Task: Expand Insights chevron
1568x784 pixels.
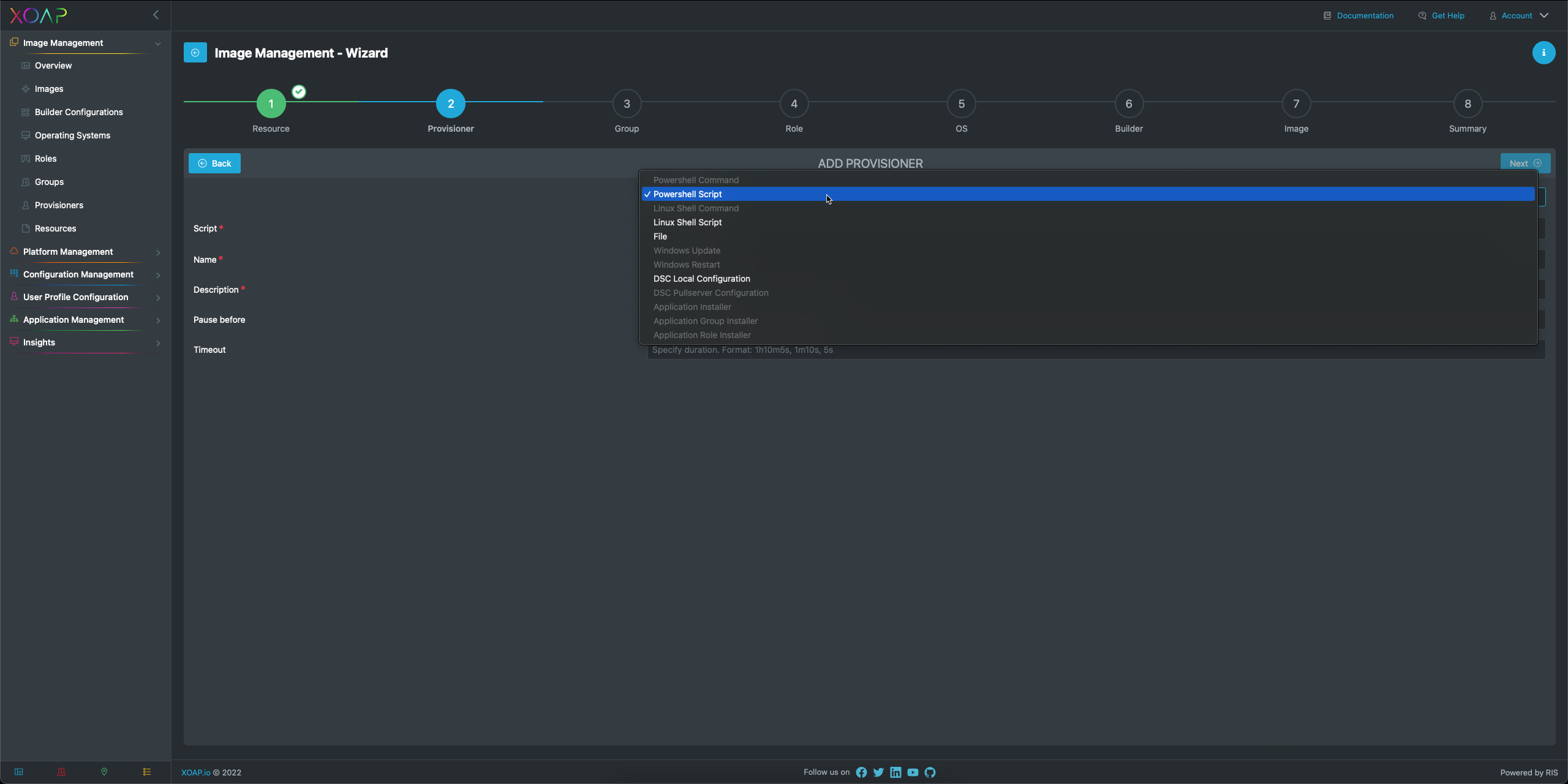Action: click(158, 343)
